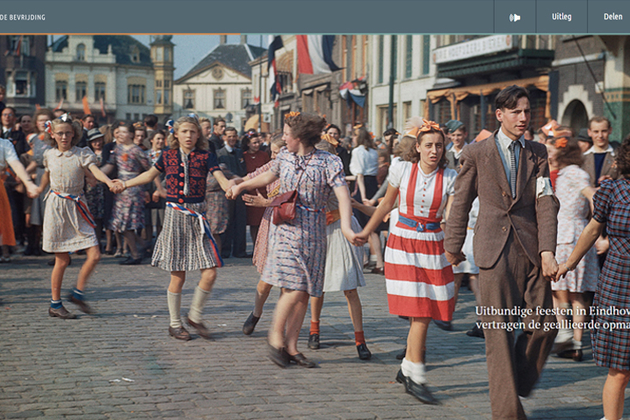
Task: Open the Uitleg explanation menu
Action: tap(561, 17)
